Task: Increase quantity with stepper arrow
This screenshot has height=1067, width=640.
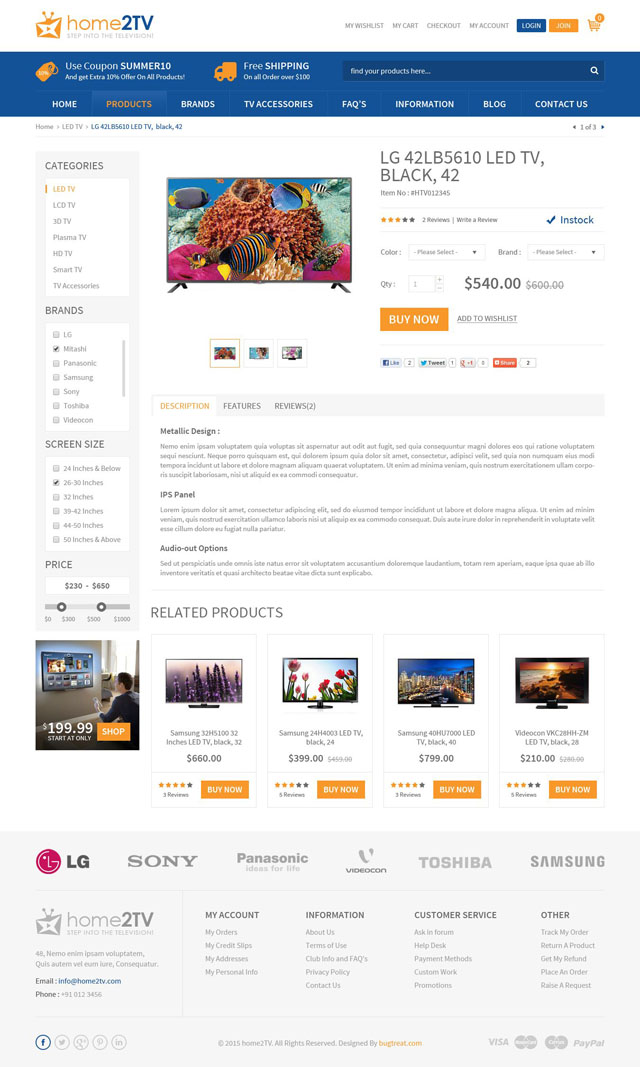Action: 439,280
